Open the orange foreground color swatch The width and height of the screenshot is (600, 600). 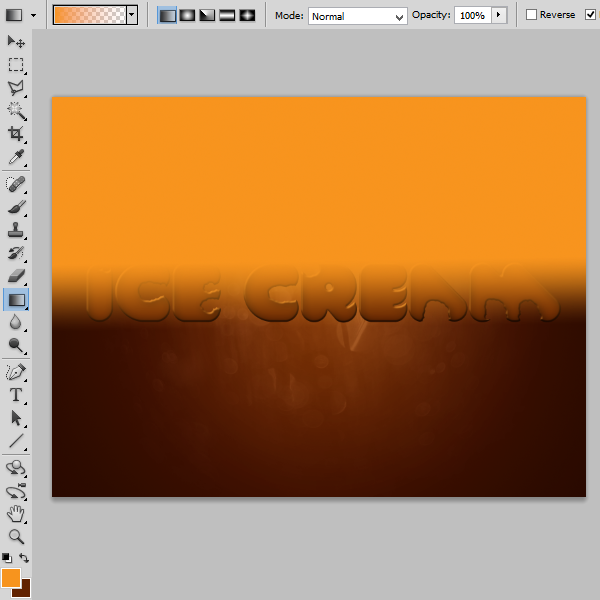coord(10,578)
